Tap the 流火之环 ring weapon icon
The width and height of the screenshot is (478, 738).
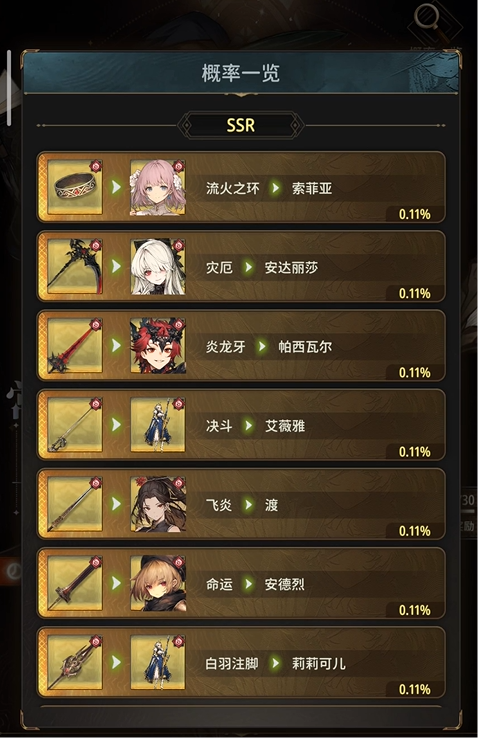pyautogui.click(x=75, y=187)
